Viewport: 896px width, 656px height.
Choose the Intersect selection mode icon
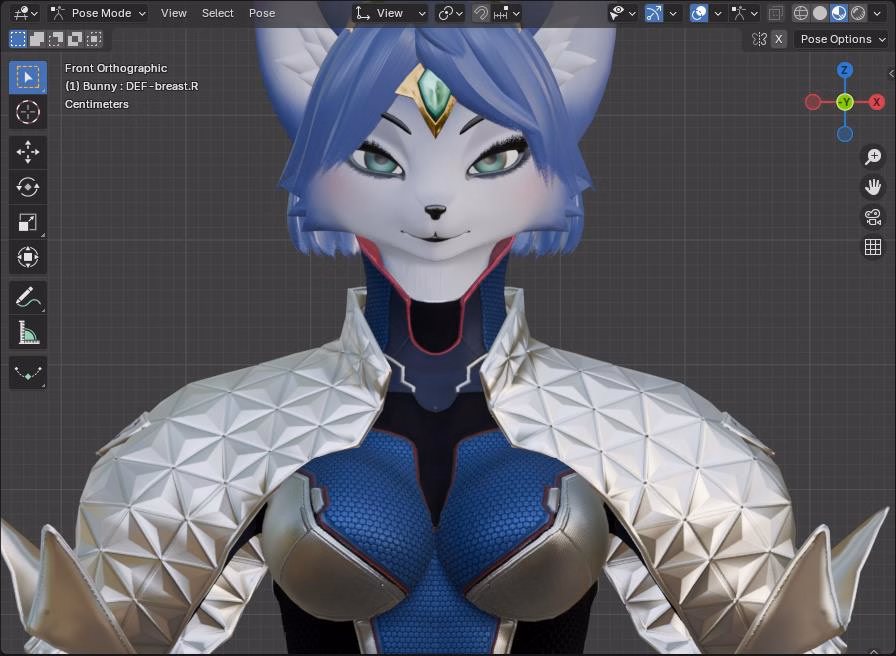coord(94,39)
